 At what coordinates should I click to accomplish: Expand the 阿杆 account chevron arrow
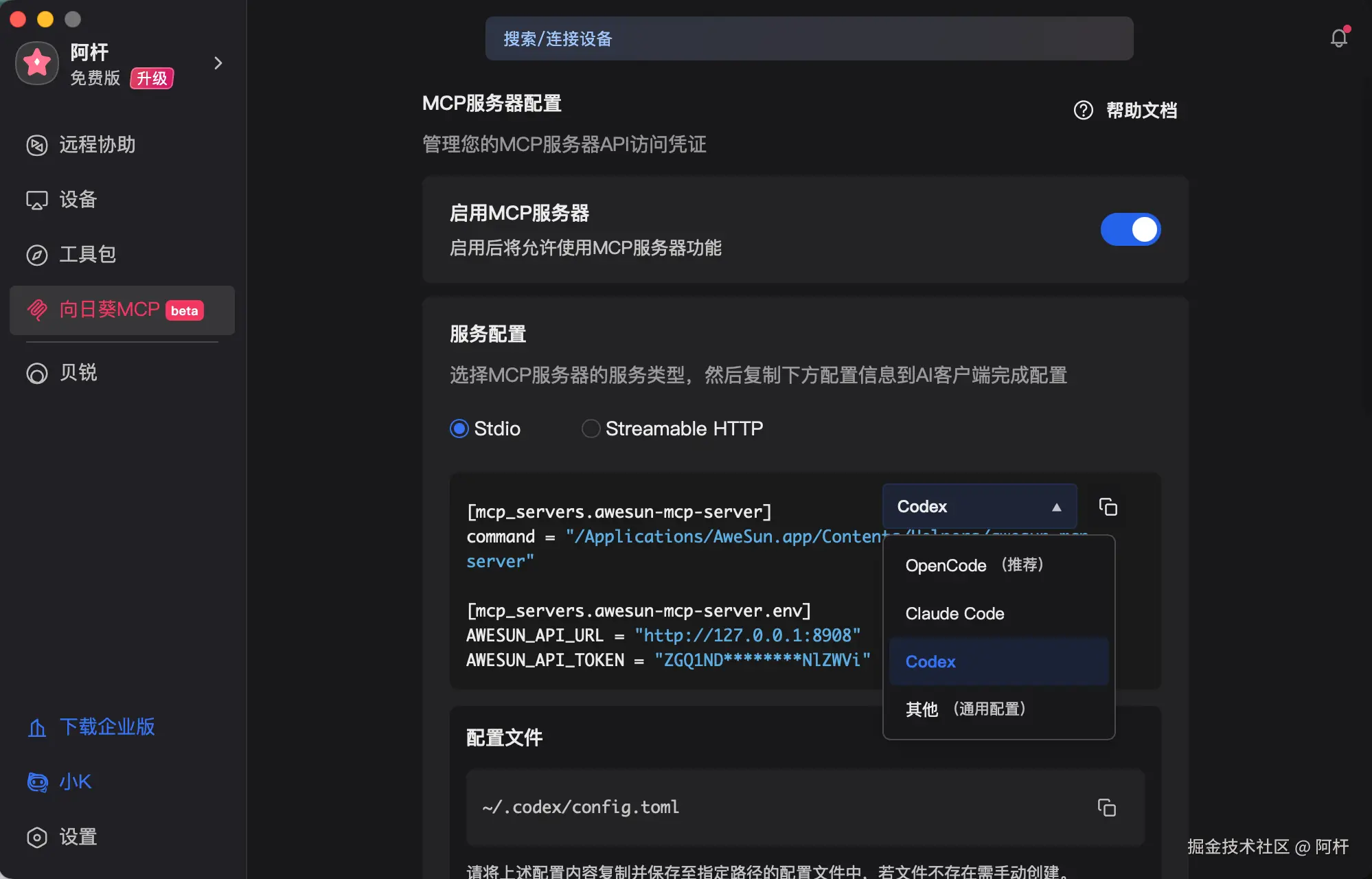pyautogui.click(x=218, y=63)
